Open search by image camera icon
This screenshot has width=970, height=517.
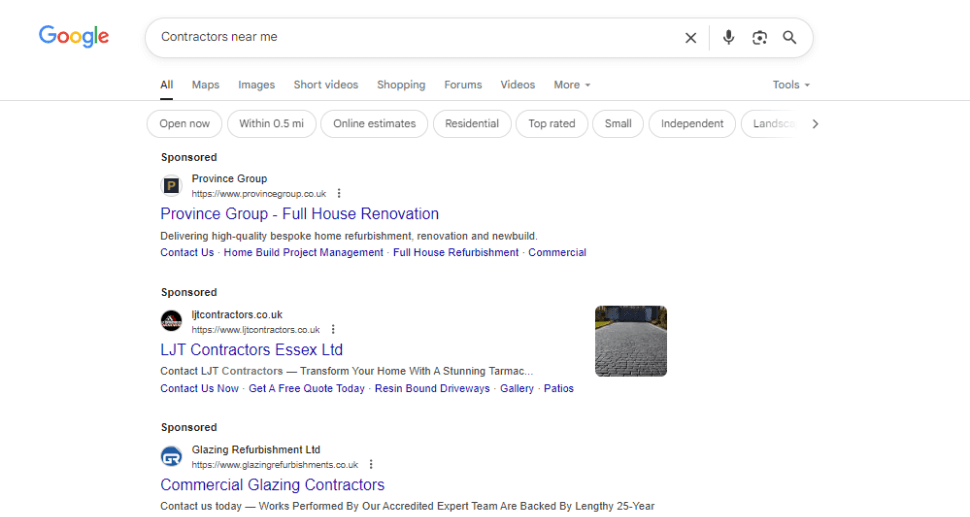pos(759,38)
